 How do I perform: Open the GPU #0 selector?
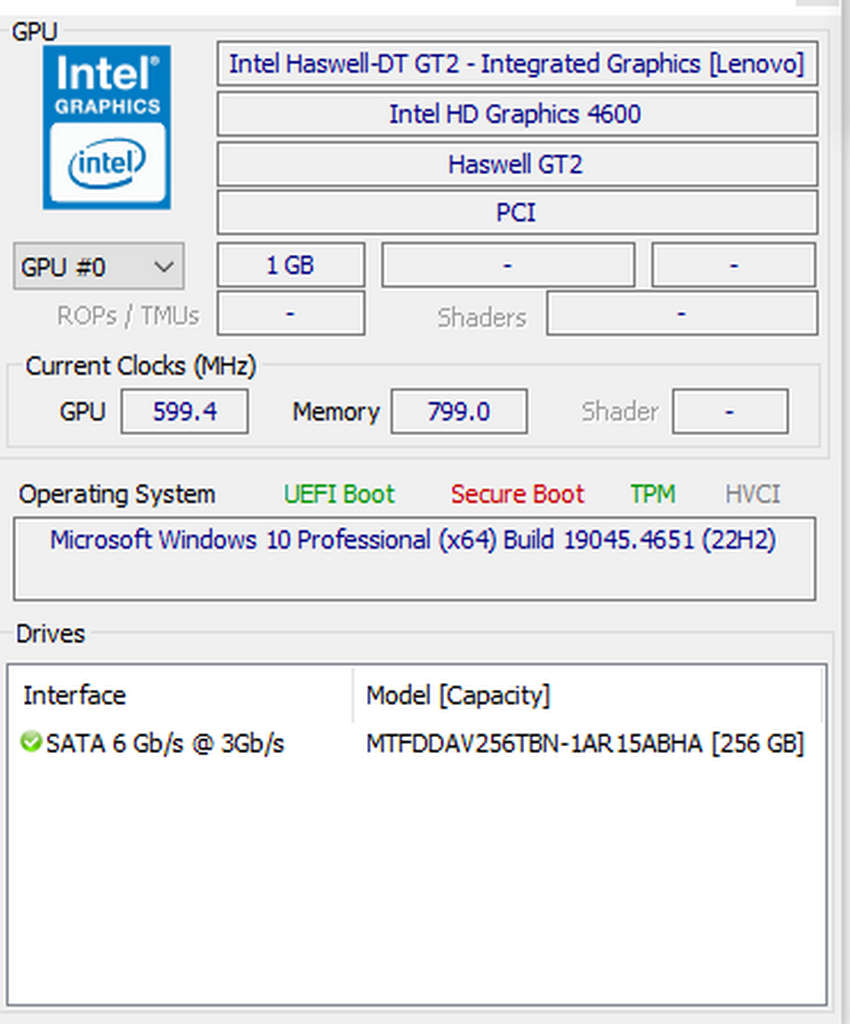tap(98, 266)
